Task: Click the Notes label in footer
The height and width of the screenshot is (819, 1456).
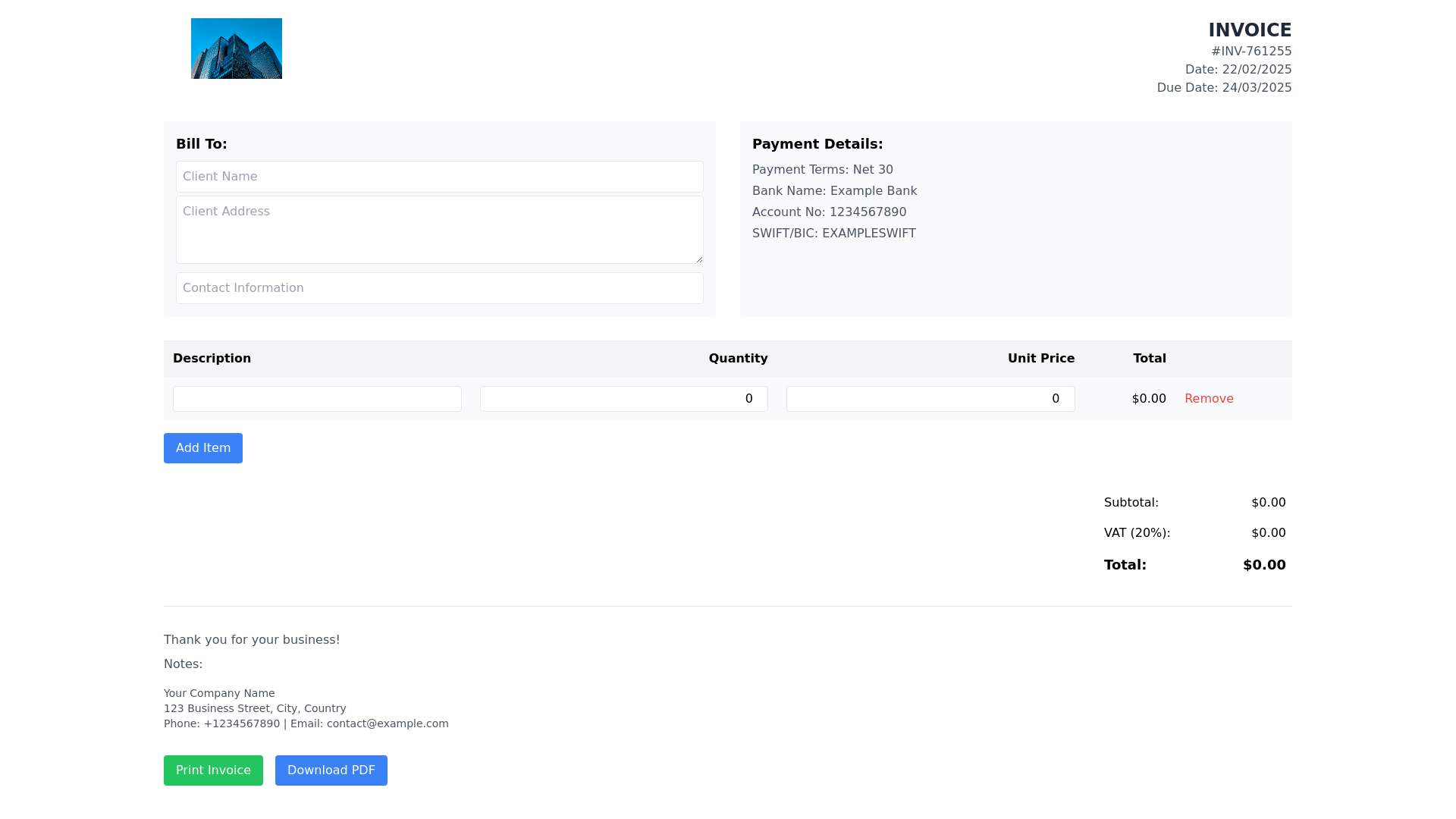Action: [183, 664]
